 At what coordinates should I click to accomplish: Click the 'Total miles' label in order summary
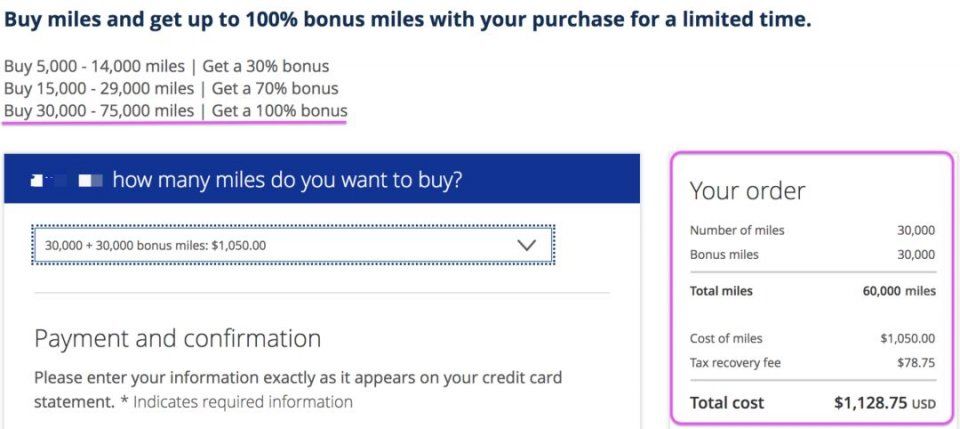click(721, 291)
